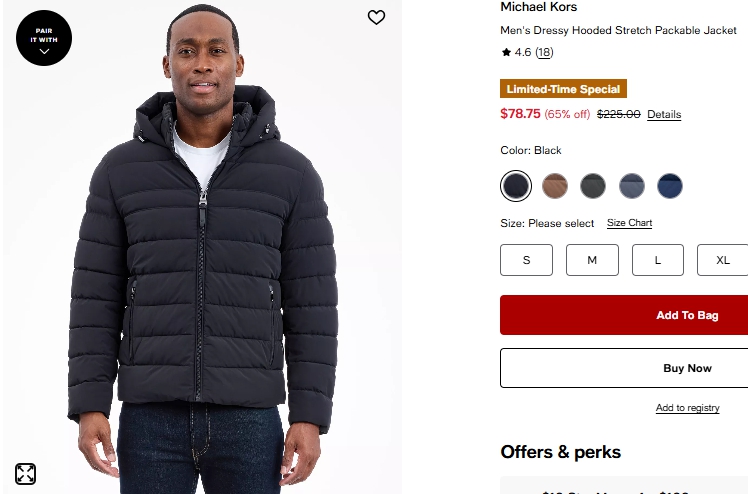Select the black color swatch
The height and width of the screenshot is (494, 748).
coord(515,186)
